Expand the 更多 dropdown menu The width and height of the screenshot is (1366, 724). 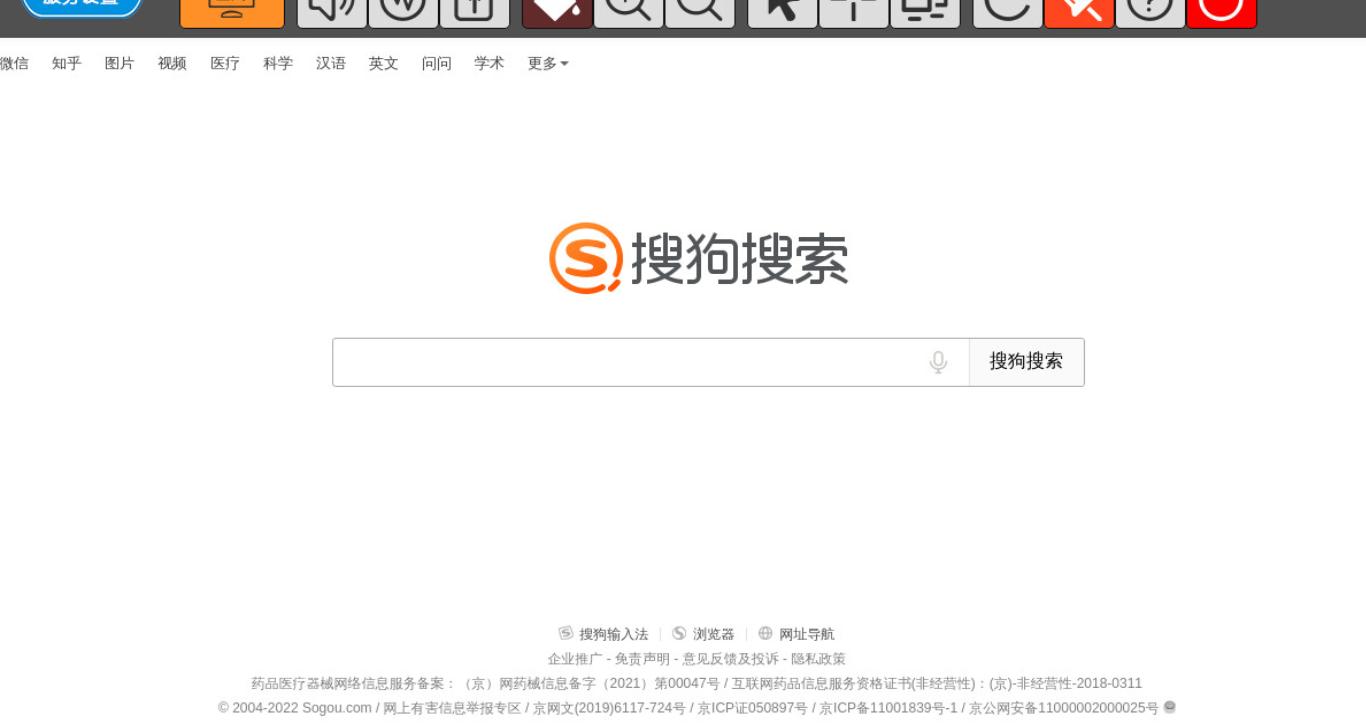tap(548, 63)
